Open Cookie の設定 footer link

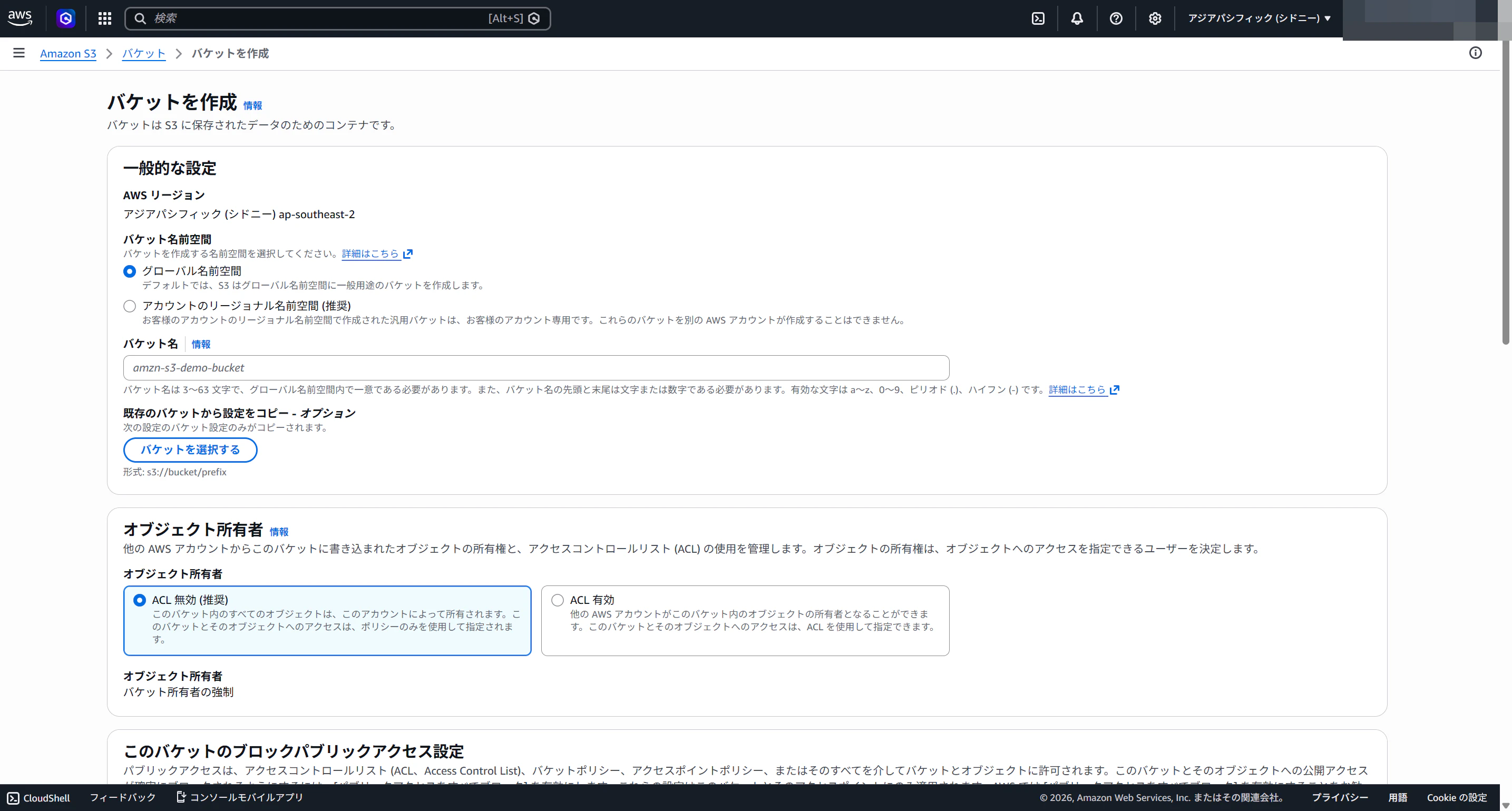(x=1457, y=797)
